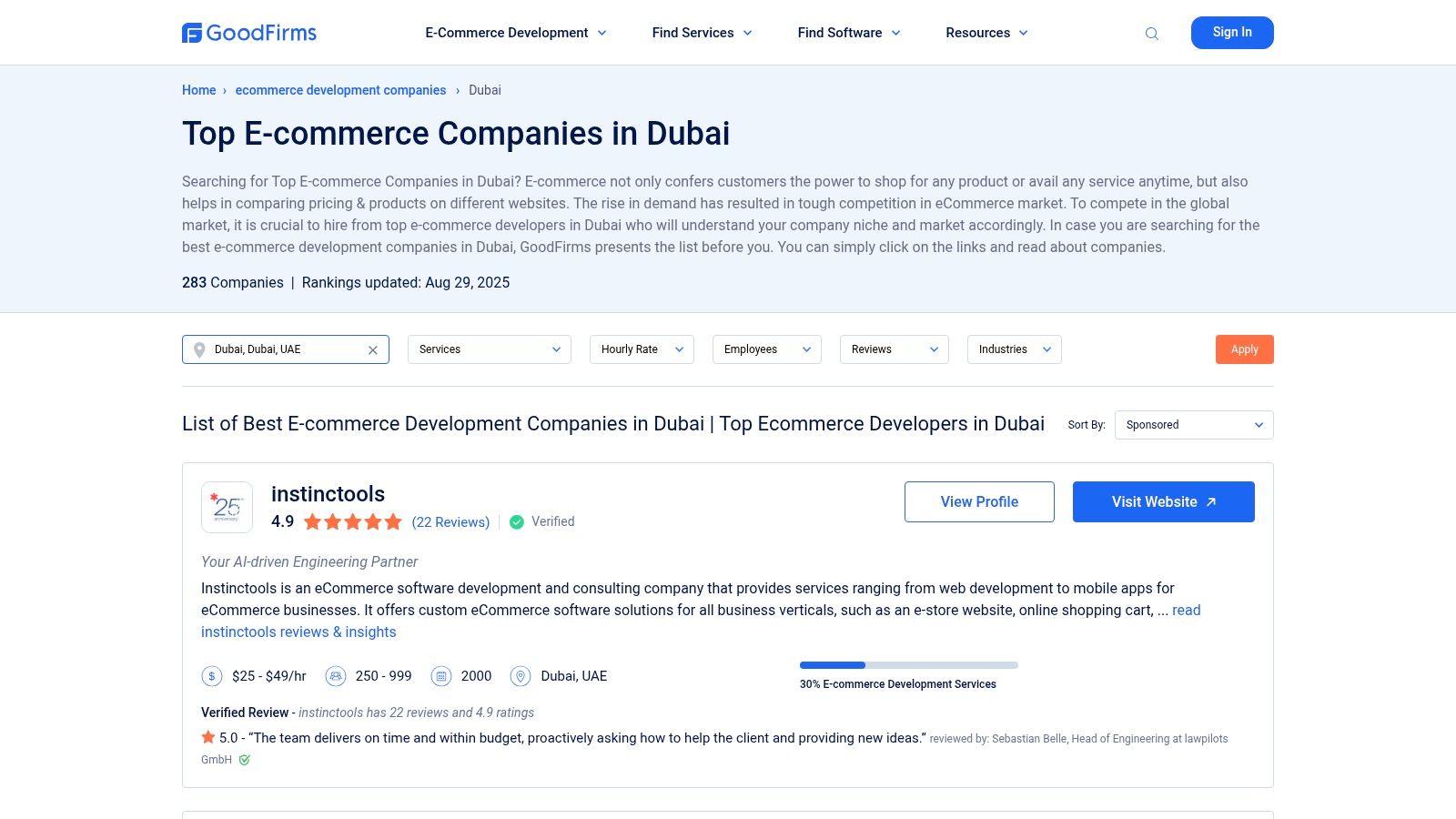Click the green Verified checkmark badge
Image resolution: width=1456 pixels, height=819 pixels.
click(516, 521)
